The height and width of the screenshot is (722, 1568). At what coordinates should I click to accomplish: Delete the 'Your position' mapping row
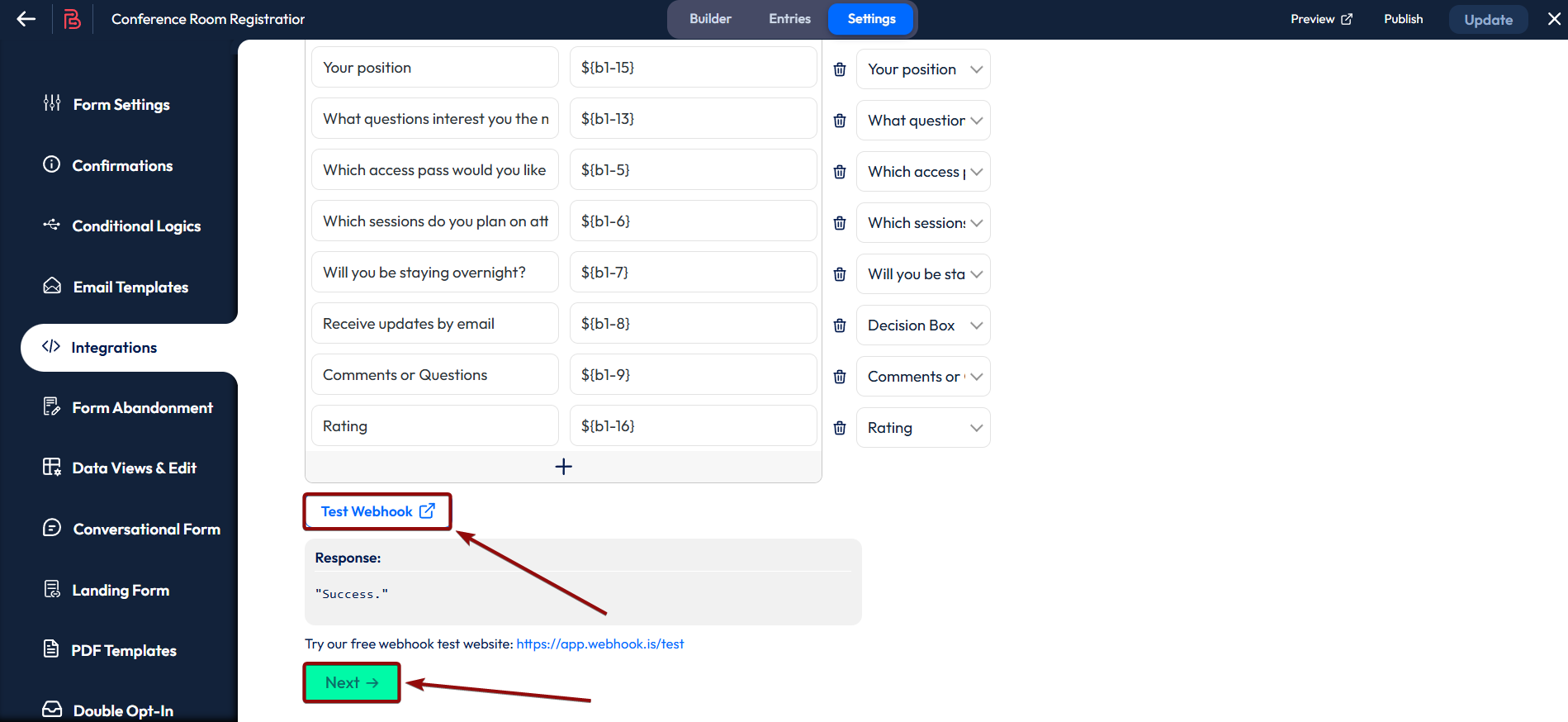point(840,69)
